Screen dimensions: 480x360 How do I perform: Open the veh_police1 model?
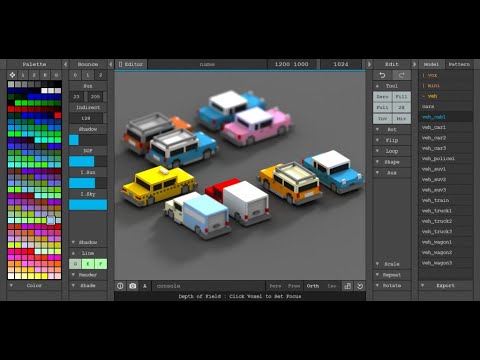click(446, 159)
